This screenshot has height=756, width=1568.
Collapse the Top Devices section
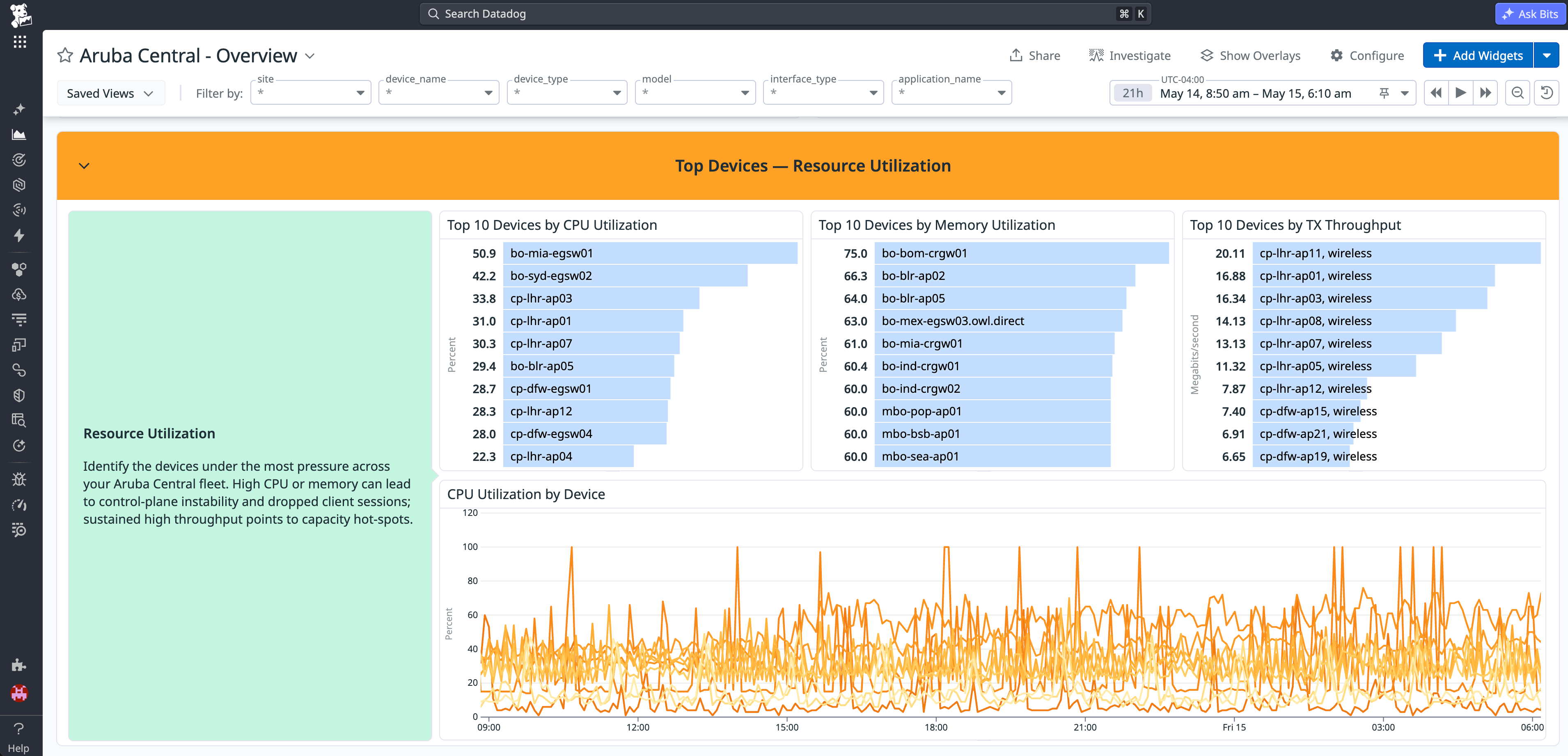[84, 165]
